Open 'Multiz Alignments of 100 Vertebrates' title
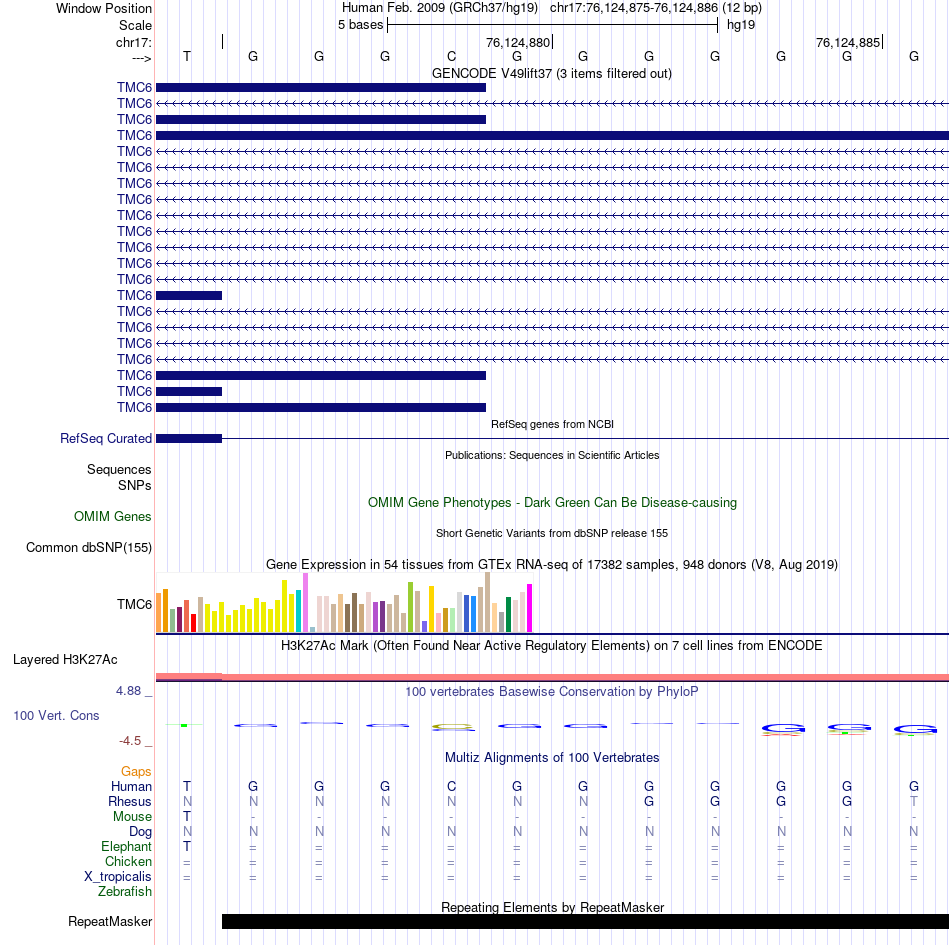Viewport: 950px width, 945px height. tap(552, 757)
